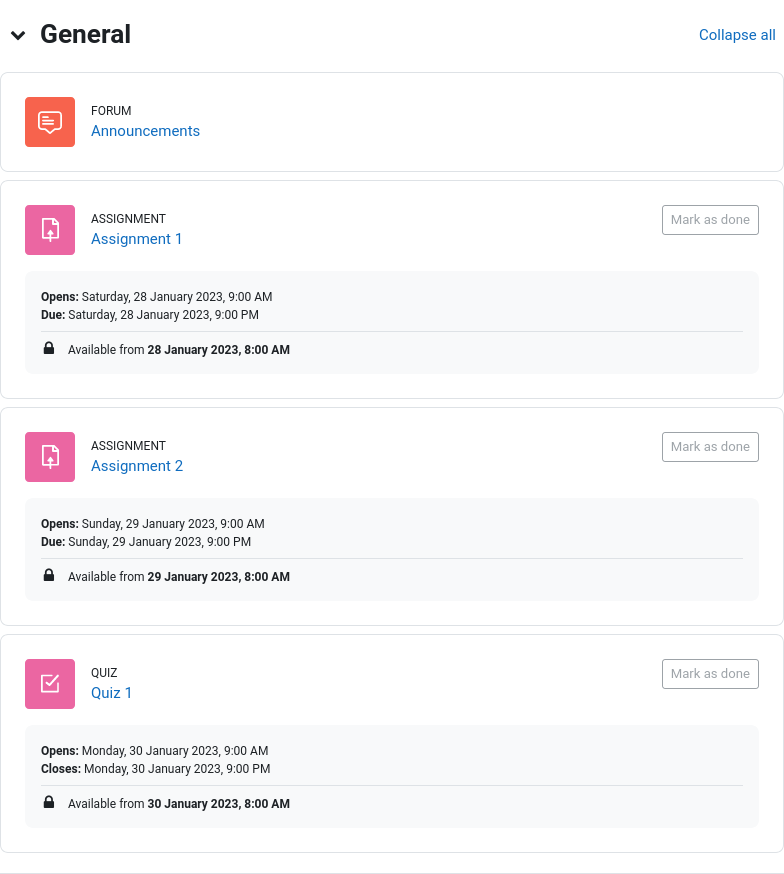Click lock icon under Assignment 2
Screen dimensions: 784x874
pos(49,575)
